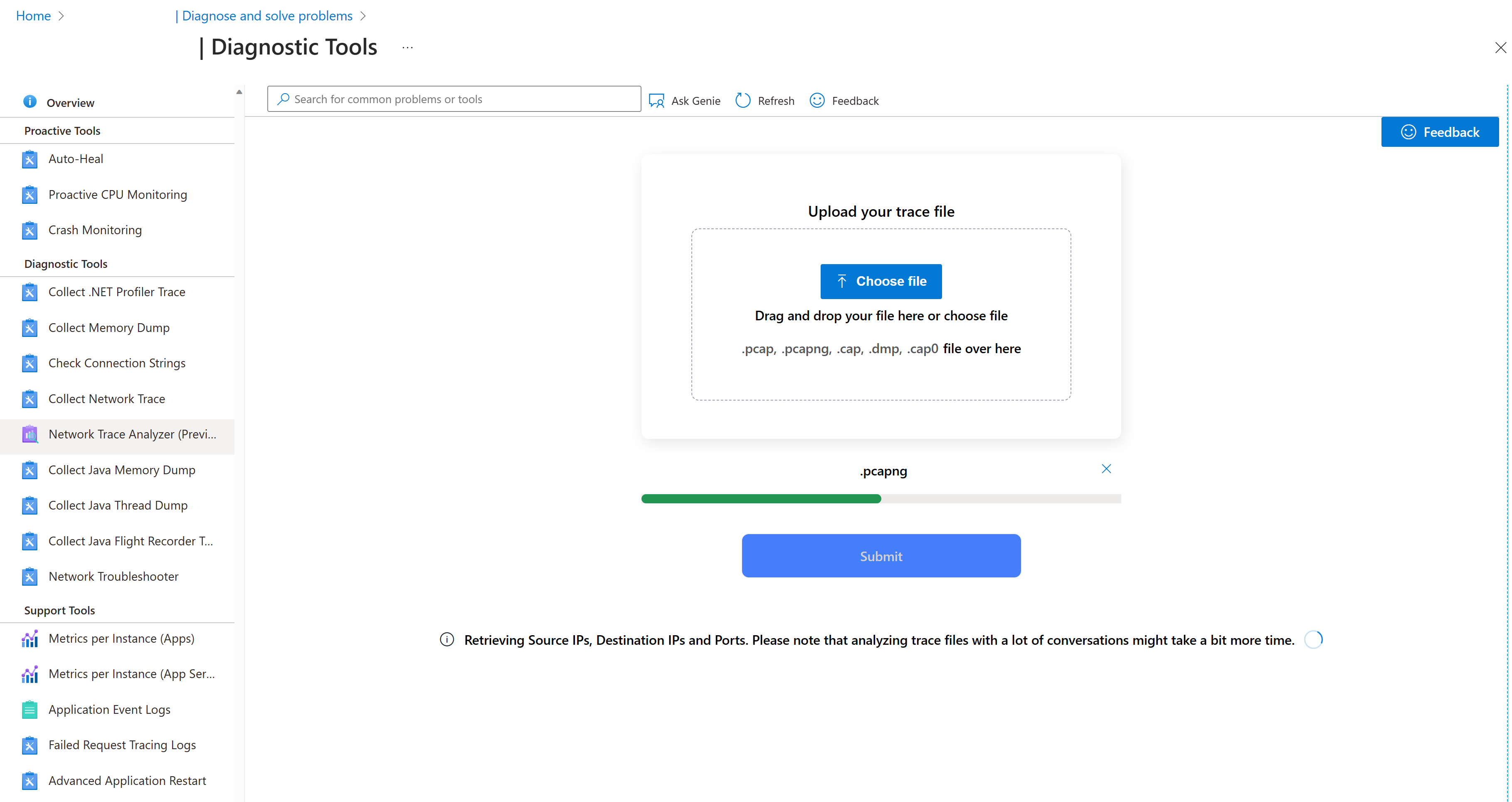Click the Application Event Logs icon

30,710
